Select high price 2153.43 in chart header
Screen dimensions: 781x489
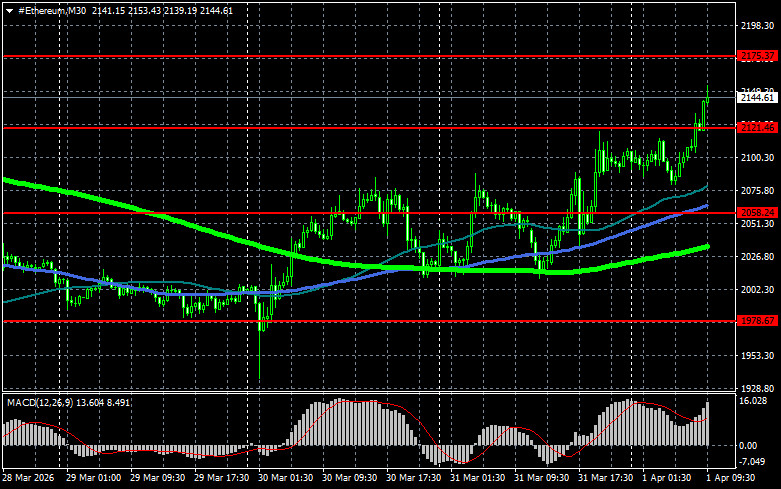[x=145, y=10]
